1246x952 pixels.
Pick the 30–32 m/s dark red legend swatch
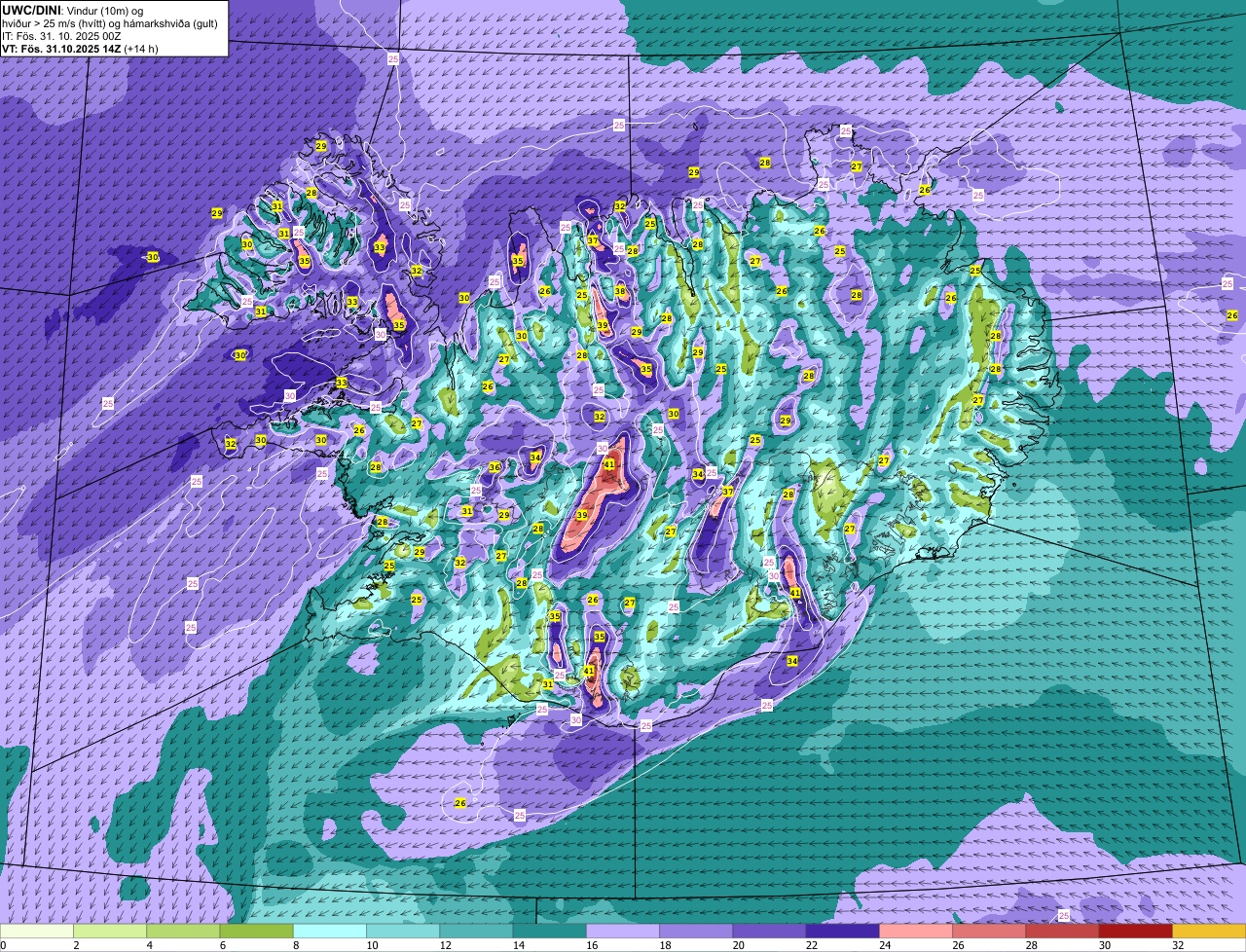[x=1136, y=931]
